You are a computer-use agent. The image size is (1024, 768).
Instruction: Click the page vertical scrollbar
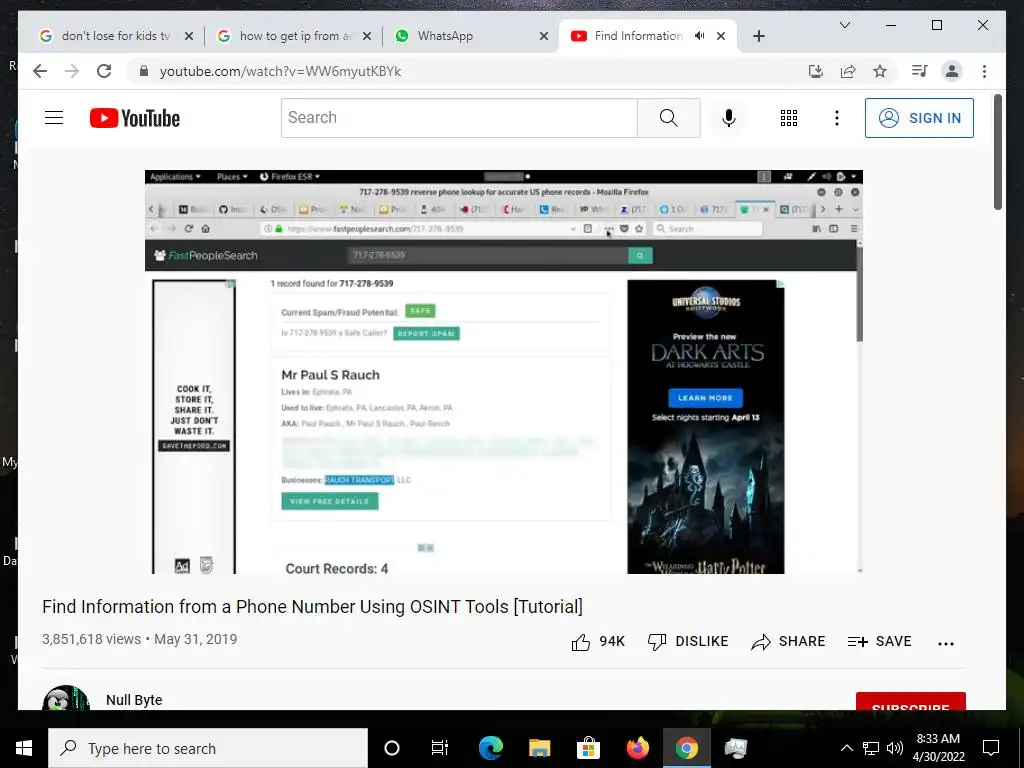998,152
